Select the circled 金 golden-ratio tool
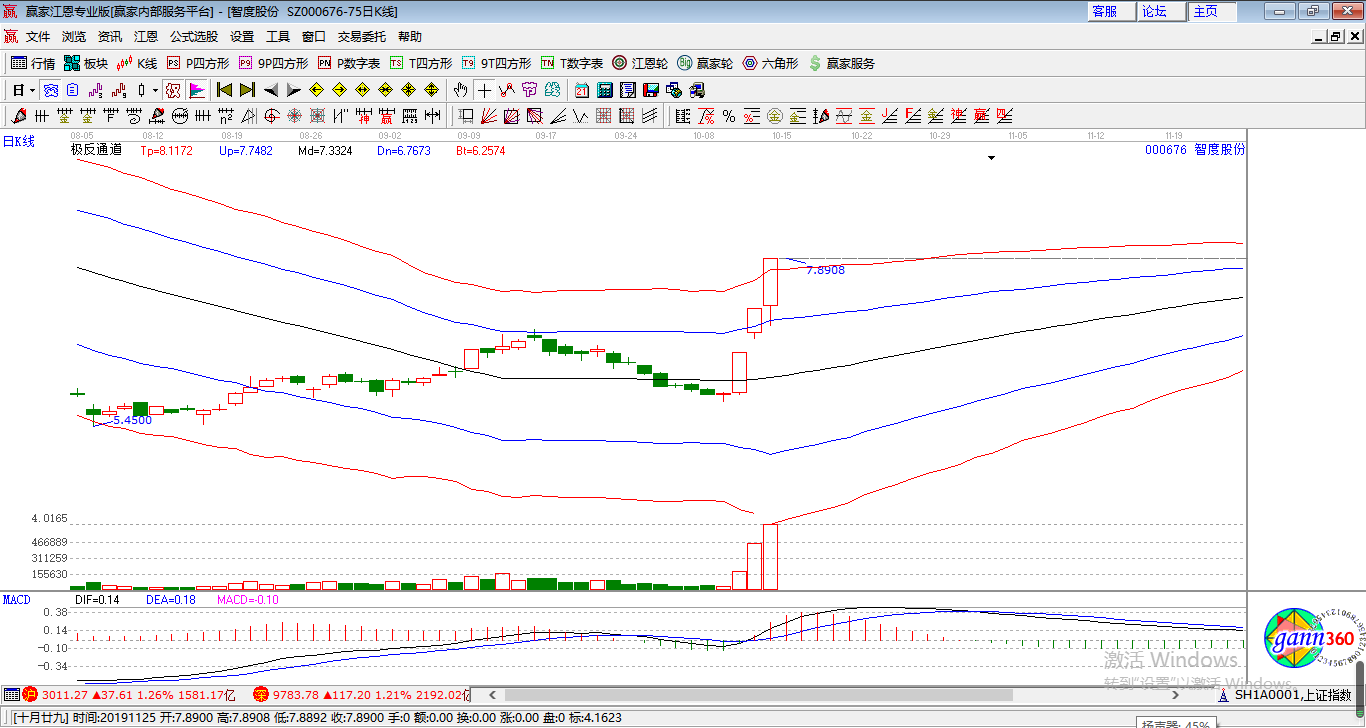 (775, 116)
